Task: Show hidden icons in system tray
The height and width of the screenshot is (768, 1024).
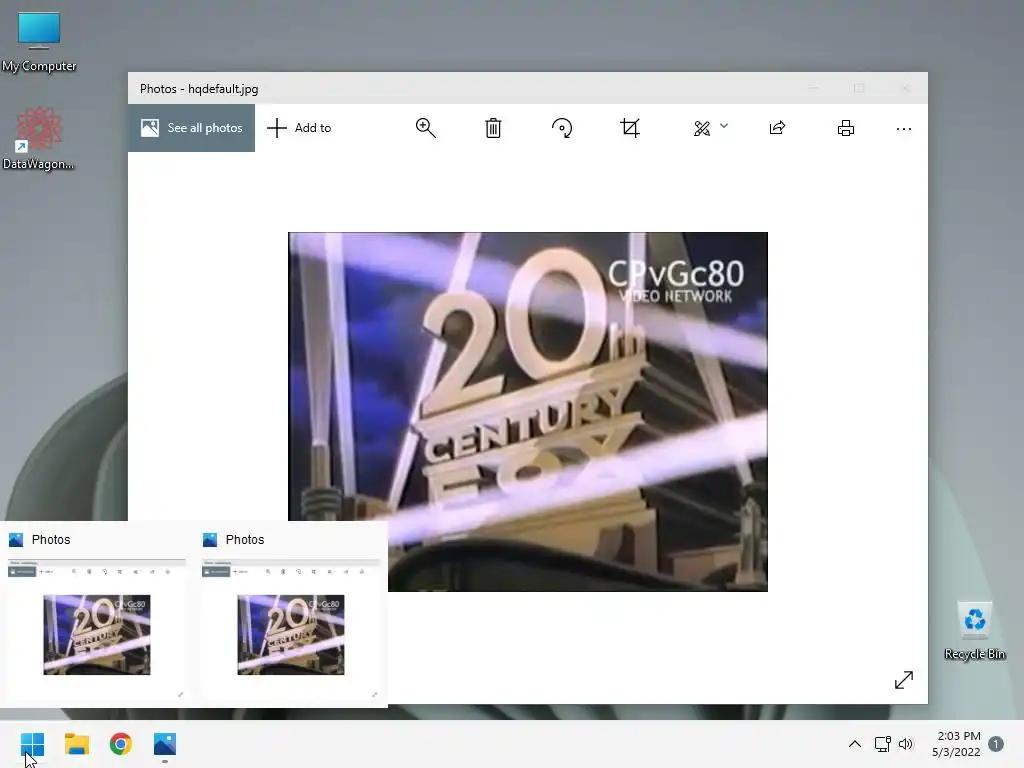Action: click(854, 744)
